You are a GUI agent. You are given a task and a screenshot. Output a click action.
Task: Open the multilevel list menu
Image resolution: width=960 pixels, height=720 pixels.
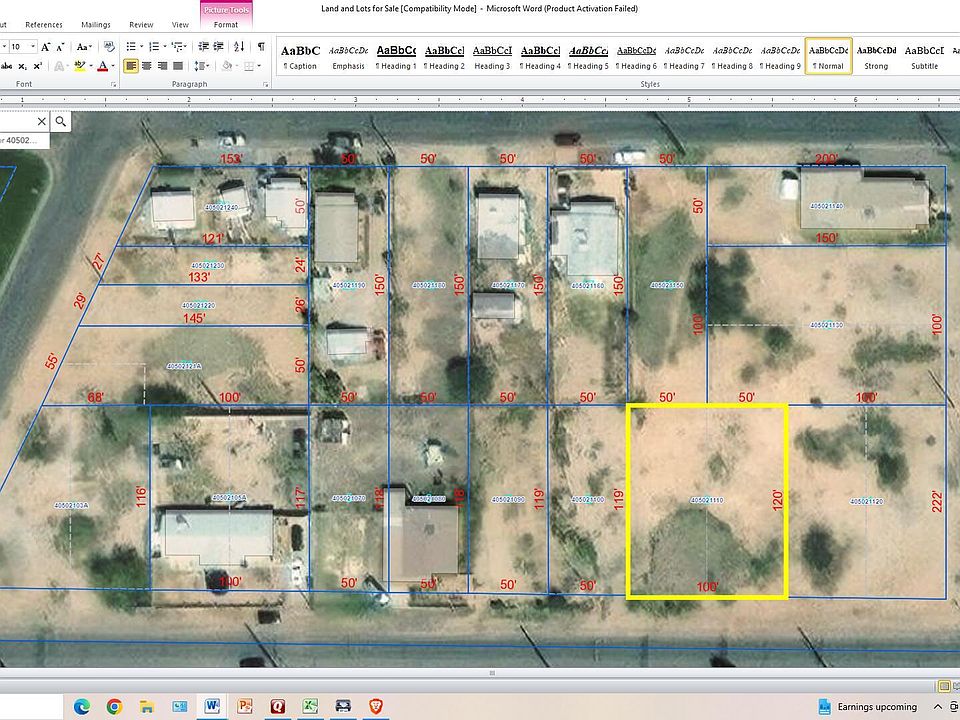point(178,47)
